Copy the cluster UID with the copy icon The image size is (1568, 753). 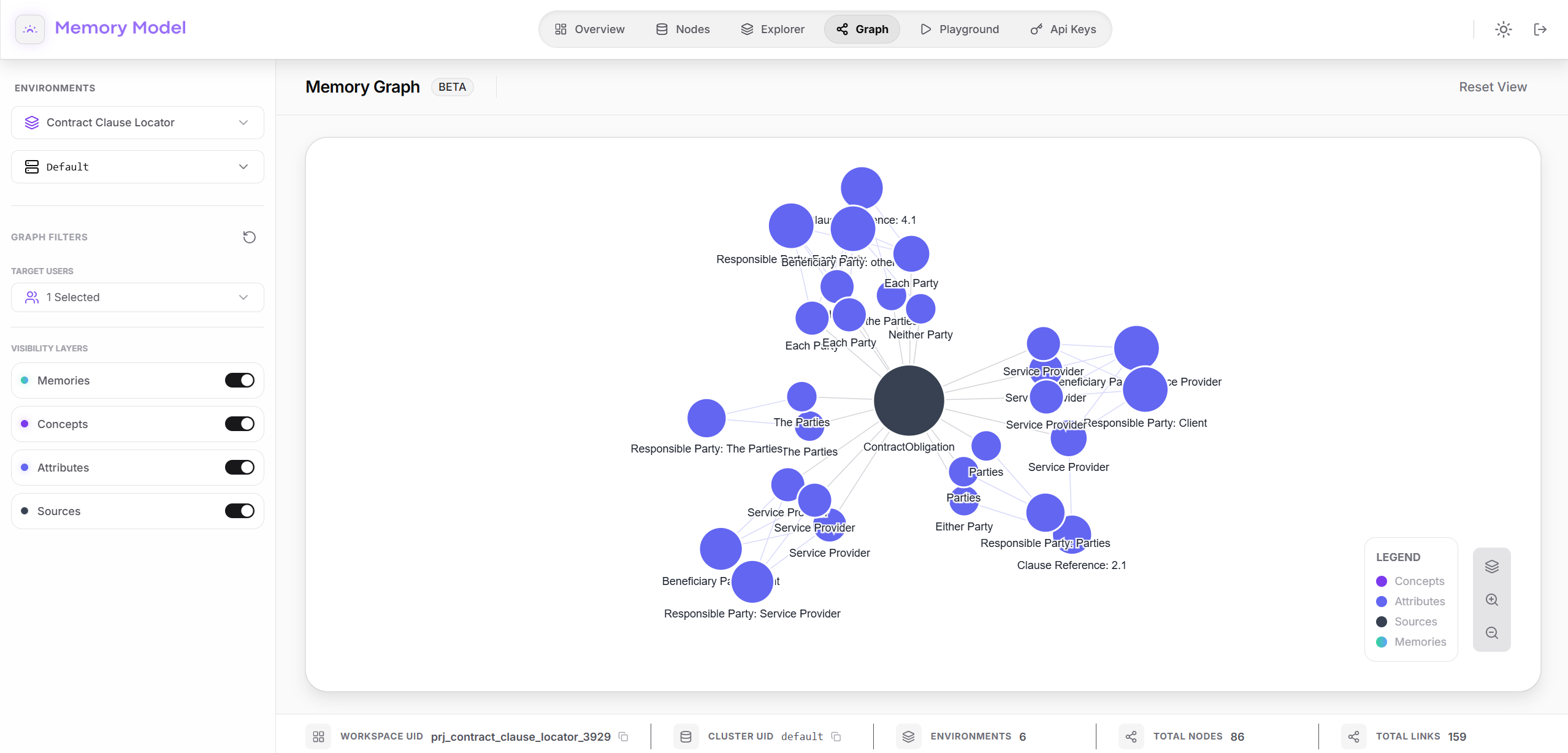pyautogui.click(x=836, y=736)
